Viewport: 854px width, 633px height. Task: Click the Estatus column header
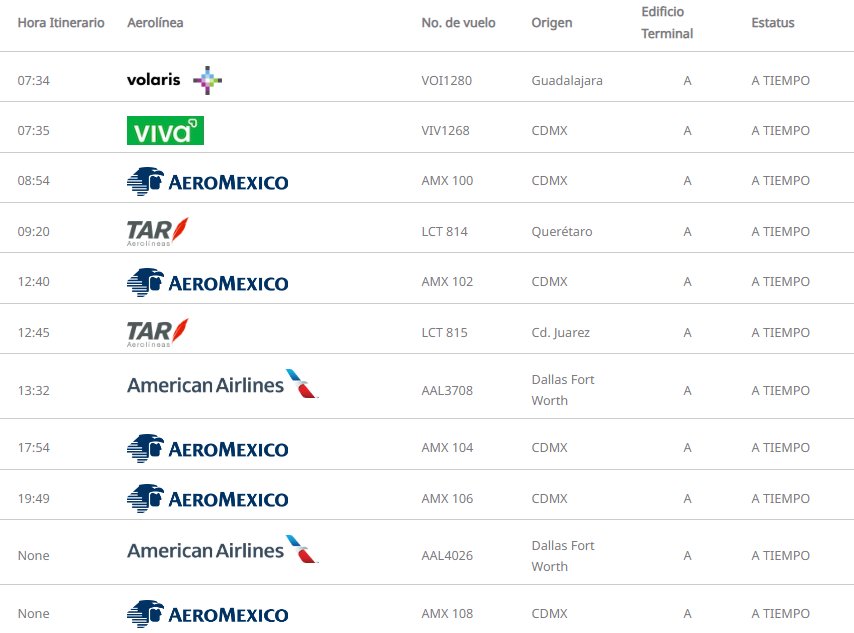pyautogui.click(x=773, y=23)
